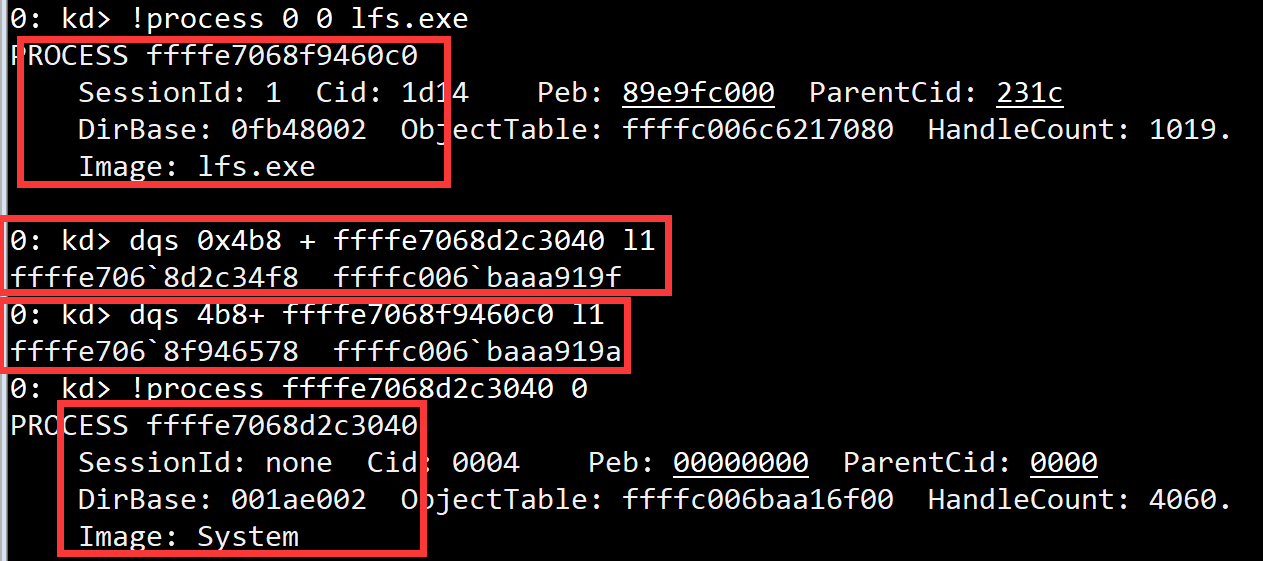Image resolution: width=1263 pixels, height=561 pixels.
Task: Click the Image: System line
Action: (x=189, y=537)
